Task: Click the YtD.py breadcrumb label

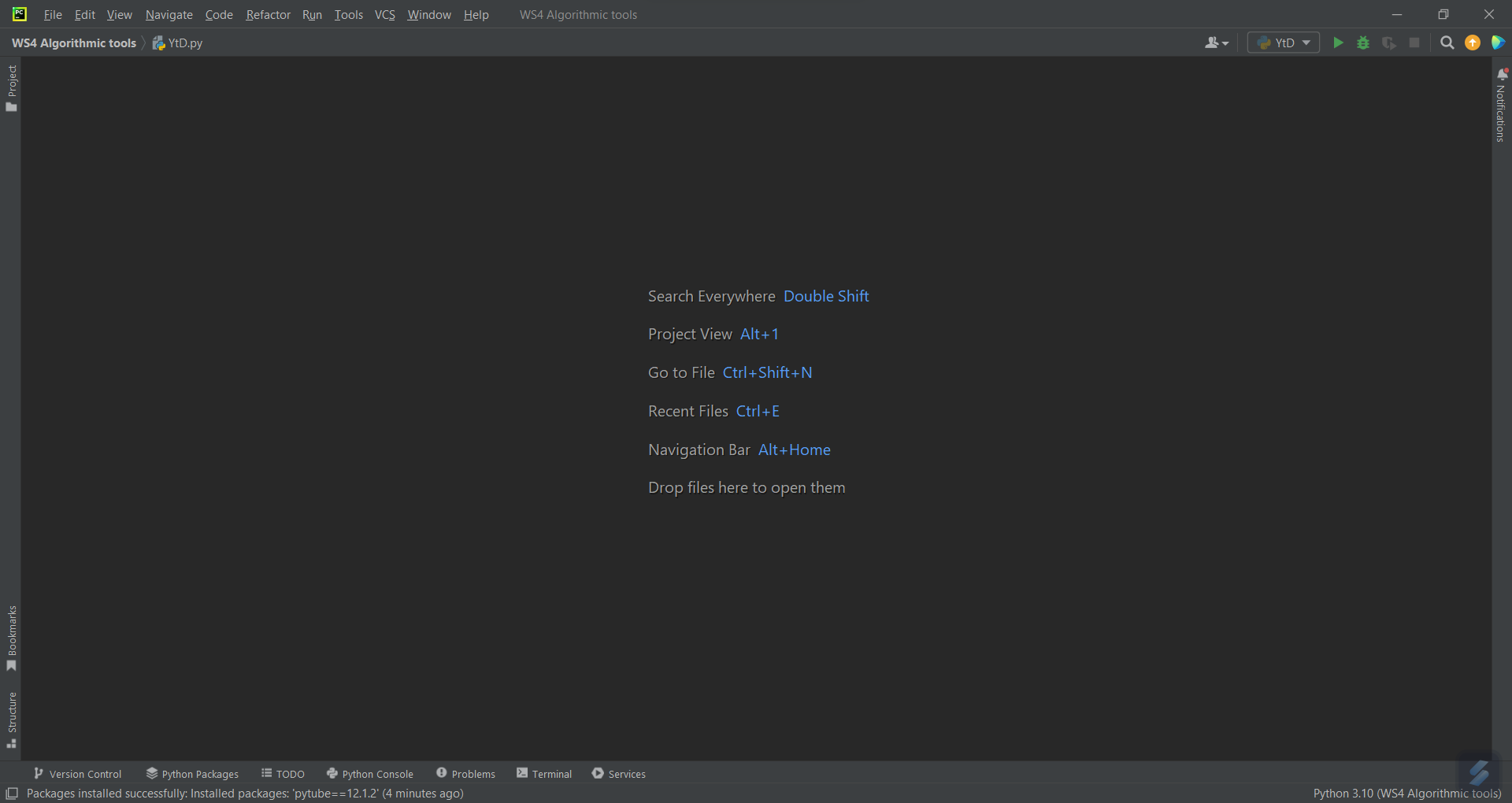Action: coord(186,43)
